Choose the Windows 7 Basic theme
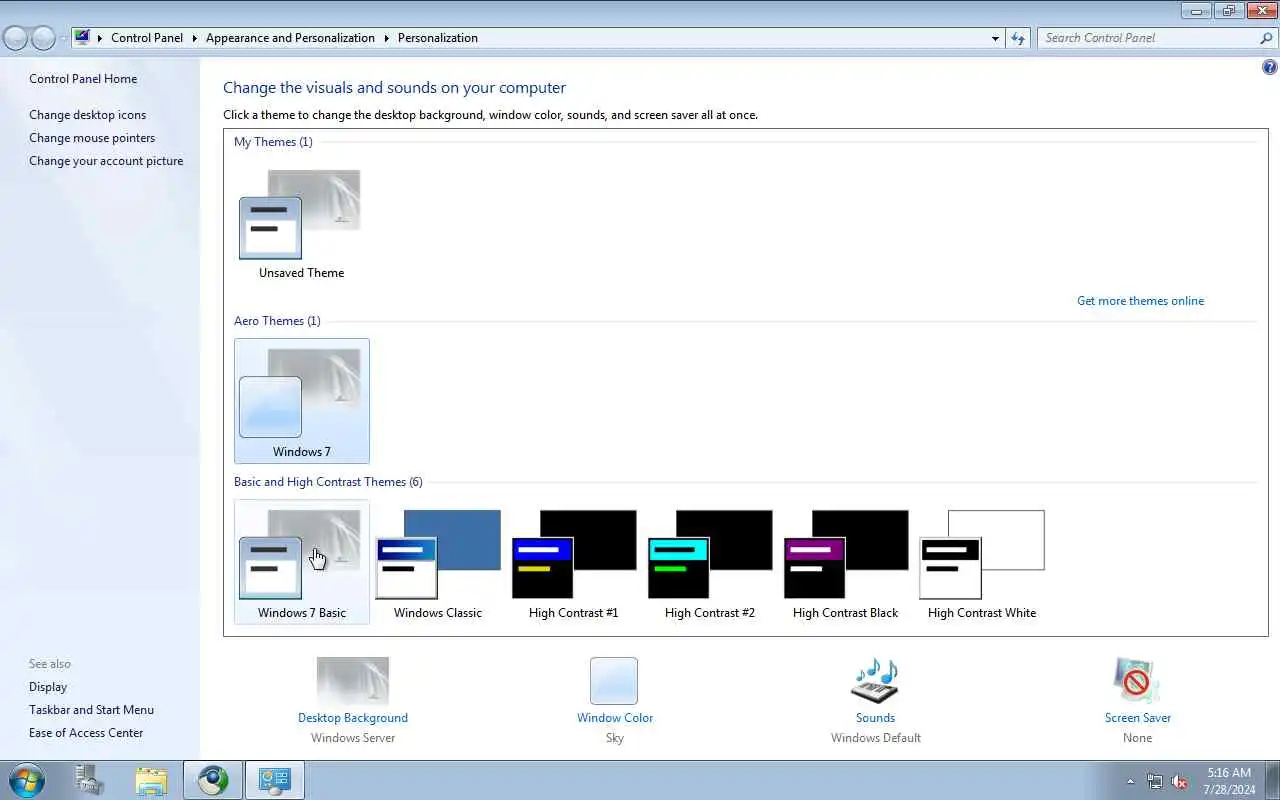The image size is (1280, 800). 301,562
